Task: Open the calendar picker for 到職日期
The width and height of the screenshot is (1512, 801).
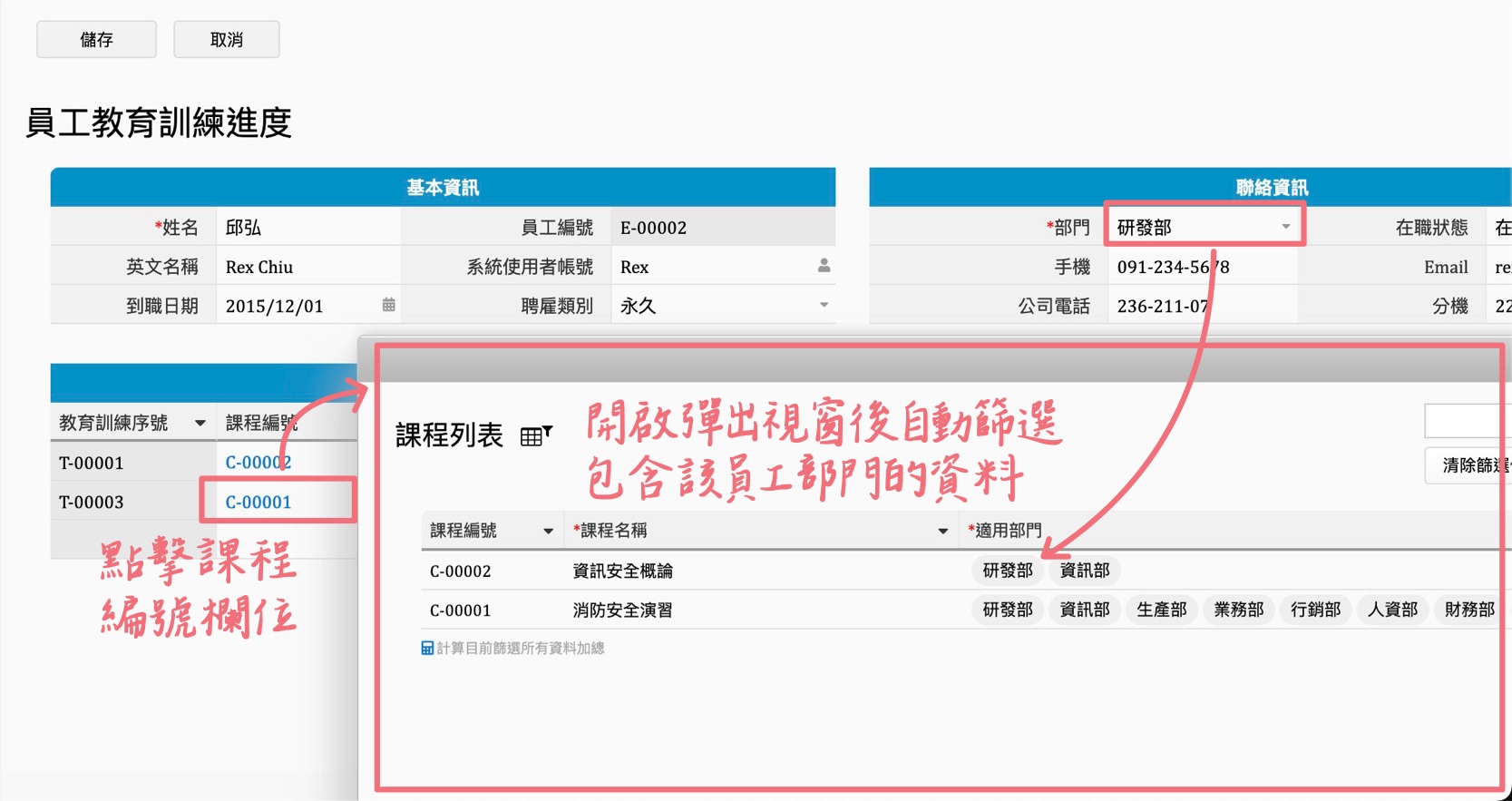Action: (388, 306)
